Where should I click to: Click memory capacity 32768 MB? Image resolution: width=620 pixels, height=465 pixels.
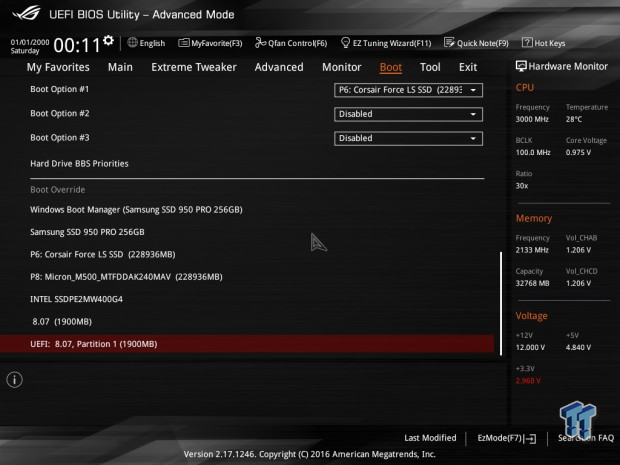click(532, 283)
